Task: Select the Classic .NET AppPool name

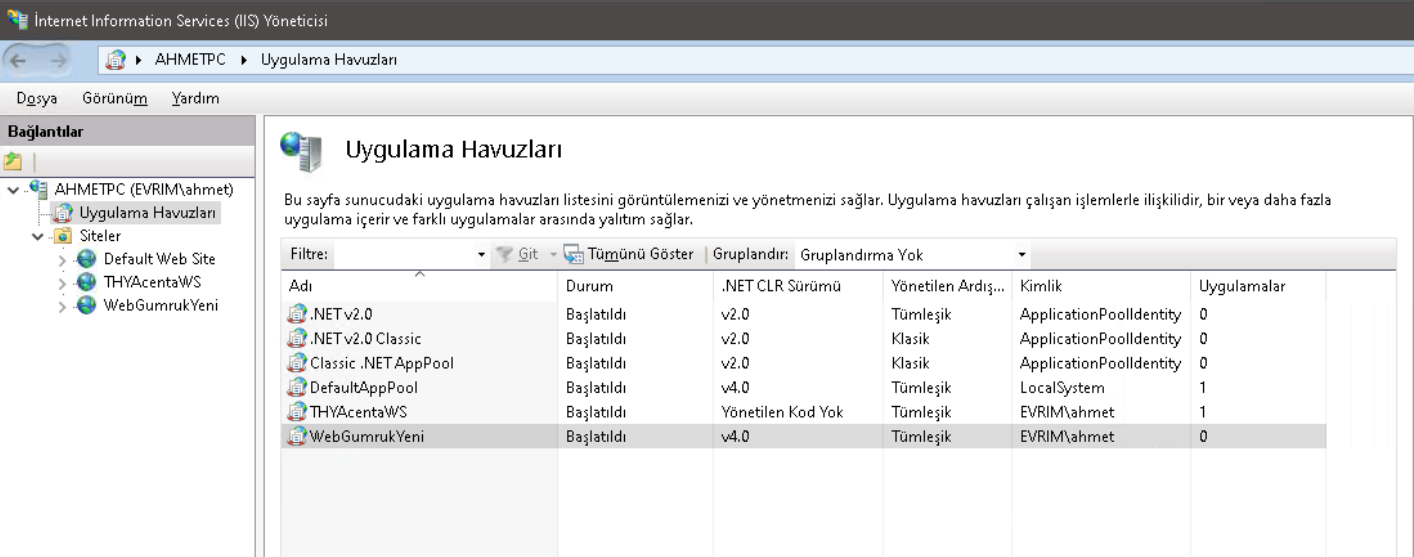Action: tap(381, 363)
